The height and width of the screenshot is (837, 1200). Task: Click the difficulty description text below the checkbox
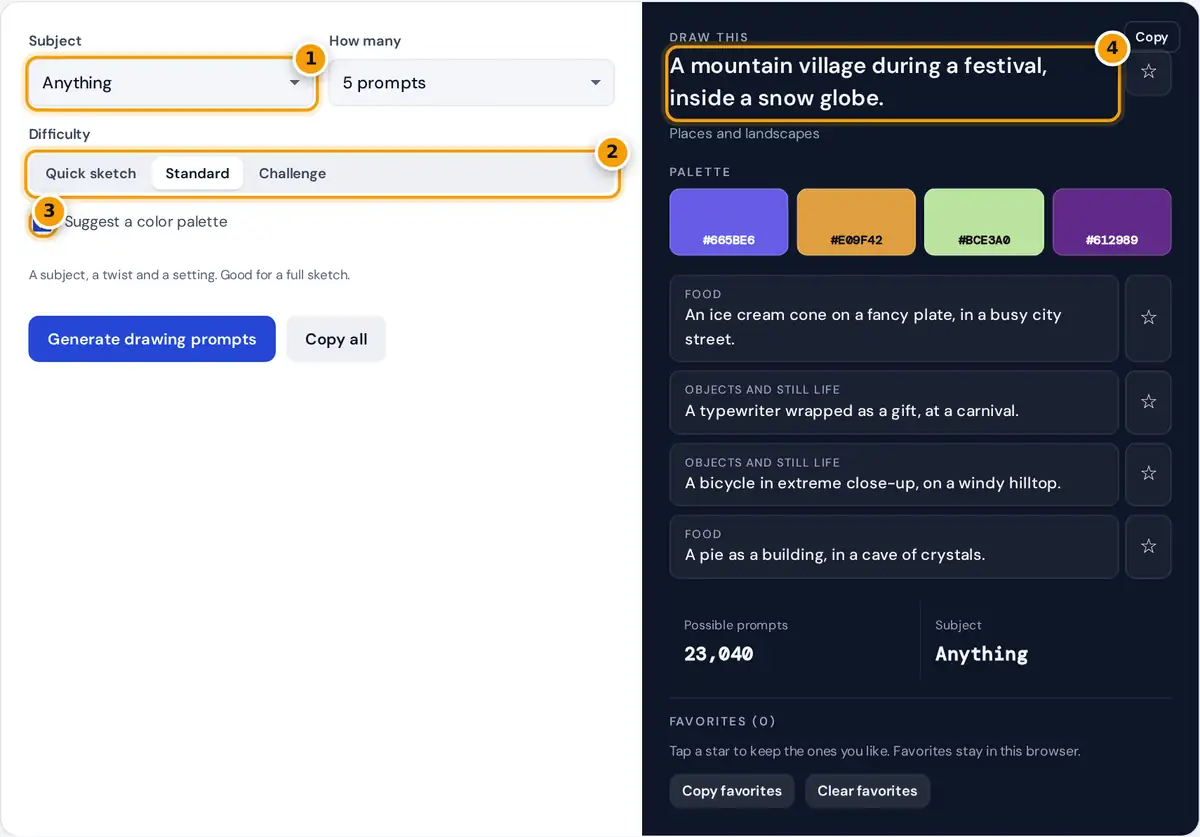(189, 275)
